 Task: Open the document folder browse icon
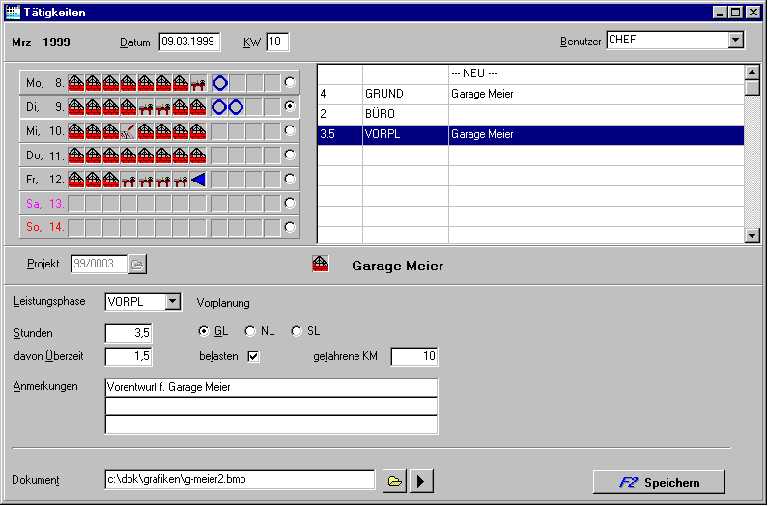[395, 481]
